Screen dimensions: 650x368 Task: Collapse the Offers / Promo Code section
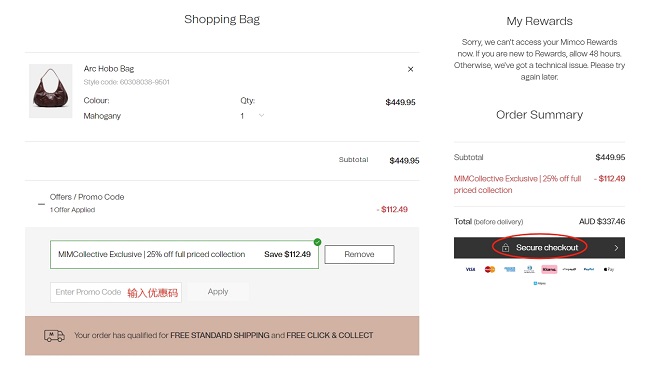pyautogui.click(x=41, y=204)
